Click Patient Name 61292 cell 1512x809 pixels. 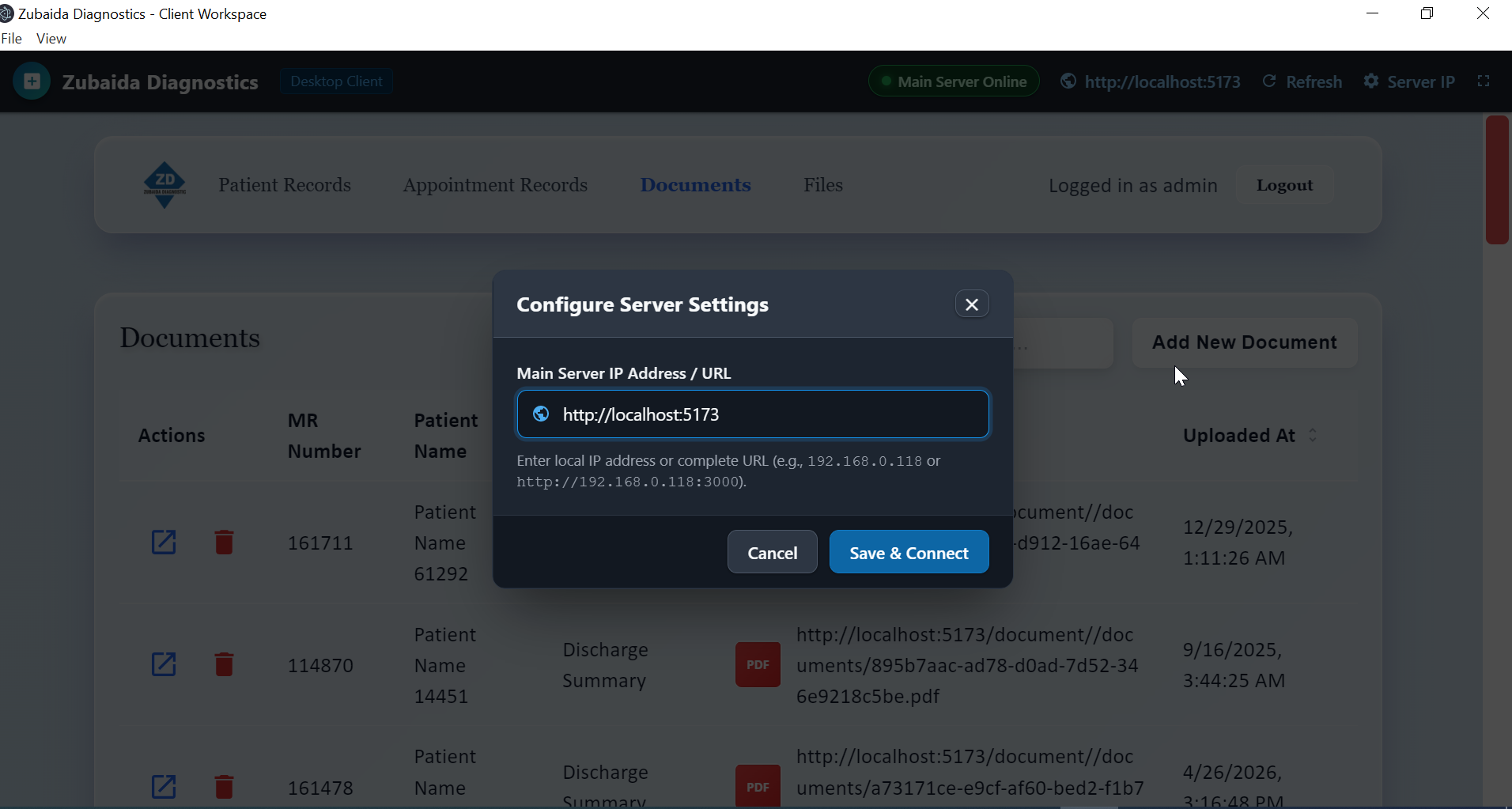click(x=445, y=543)
